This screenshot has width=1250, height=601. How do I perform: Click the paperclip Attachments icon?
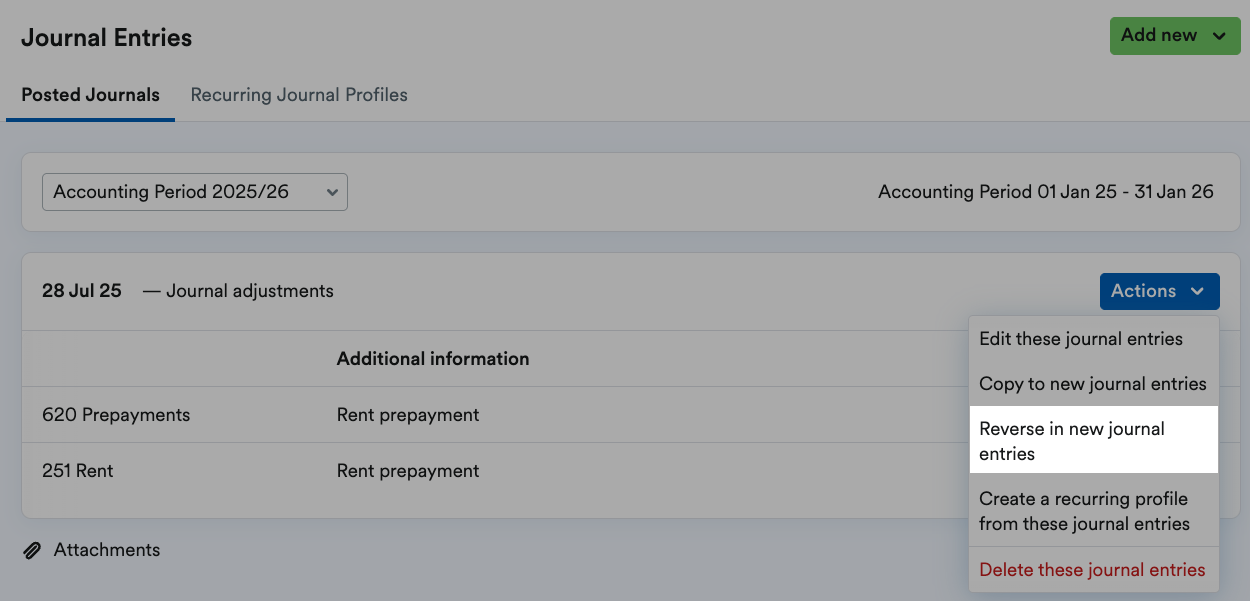[32, 551]
